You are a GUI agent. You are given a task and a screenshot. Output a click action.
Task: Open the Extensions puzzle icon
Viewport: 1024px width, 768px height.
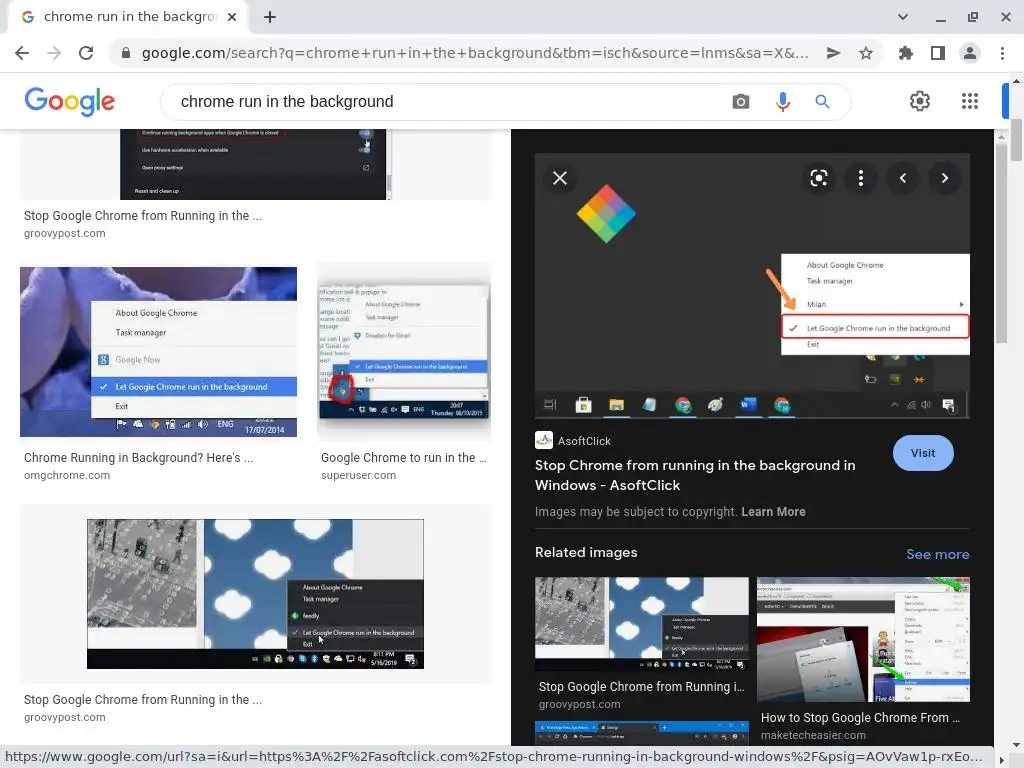click(905, 53)
